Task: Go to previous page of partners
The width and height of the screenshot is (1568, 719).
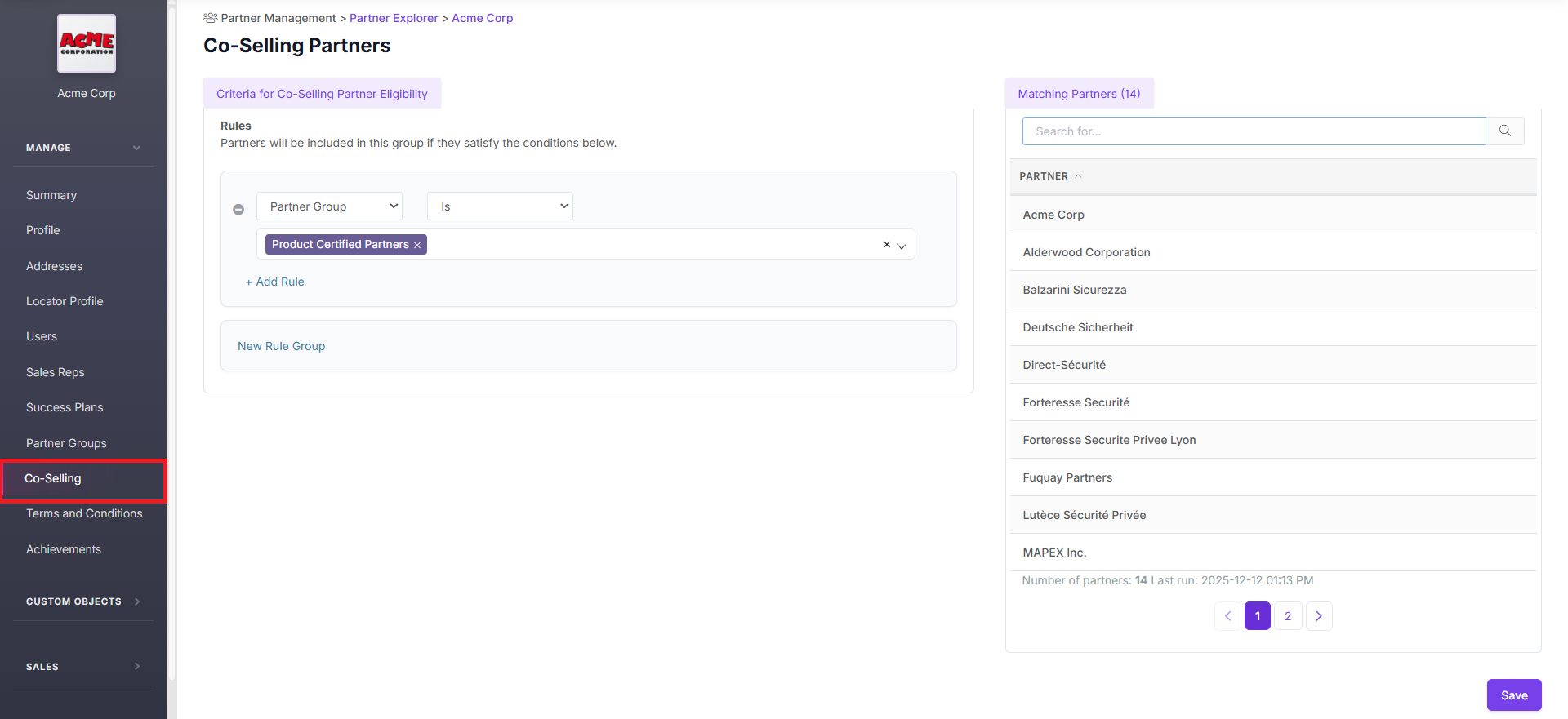Action: pos(1227,616)
